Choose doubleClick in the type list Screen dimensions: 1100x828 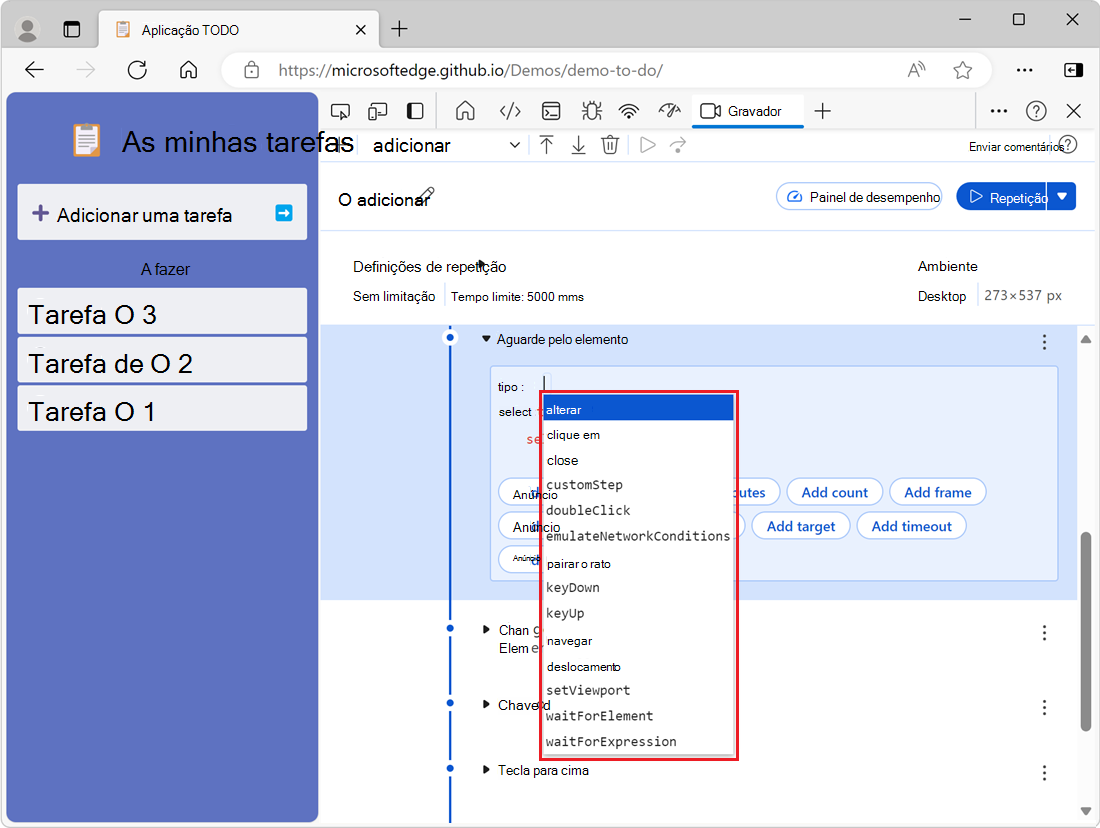click(588, 510)
